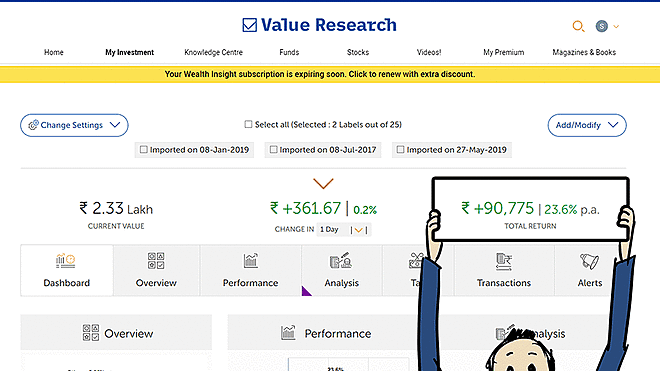Click the Performance card chart icon
The image size is (660, 371).
(288, 333)
